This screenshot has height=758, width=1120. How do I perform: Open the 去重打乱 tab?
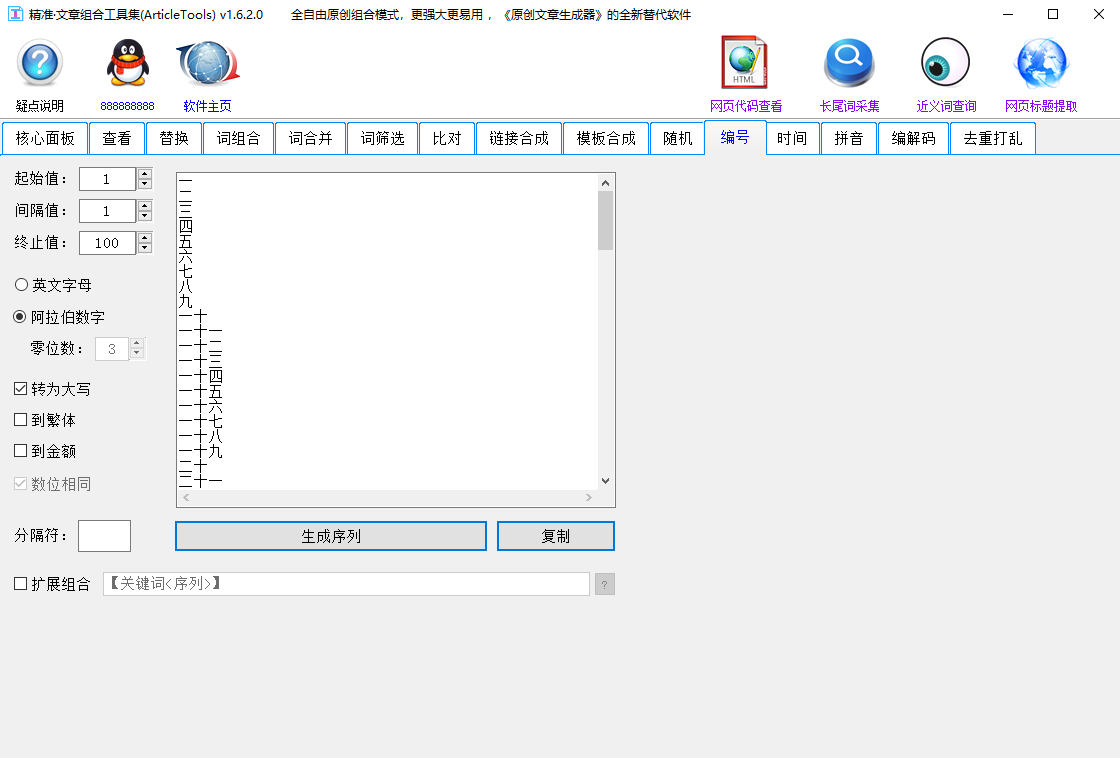click(992, 138)
